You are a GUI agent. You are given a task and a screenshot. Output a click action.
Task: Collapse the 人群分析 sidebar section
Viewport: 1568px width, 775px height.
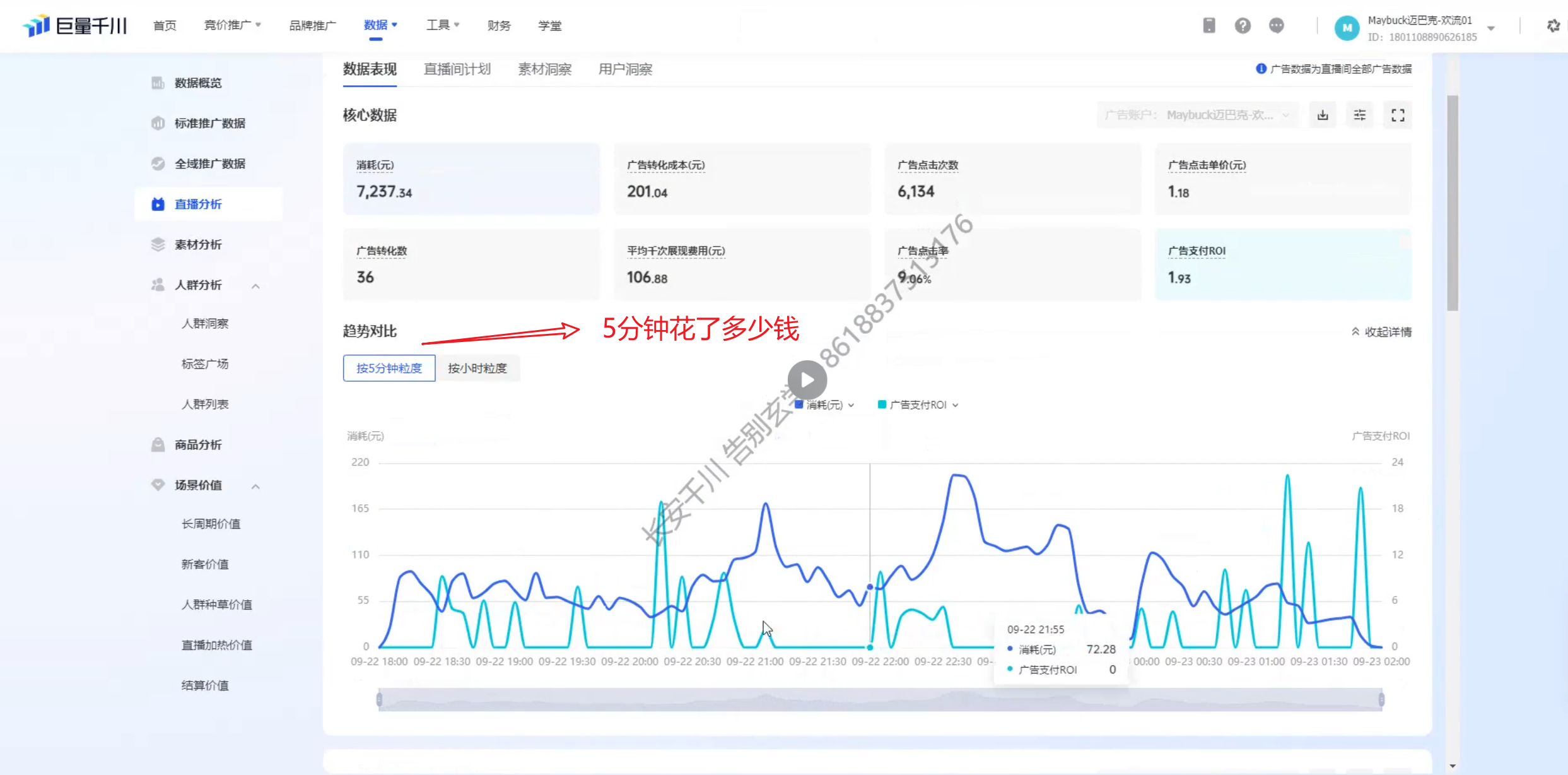coord(255,286)
